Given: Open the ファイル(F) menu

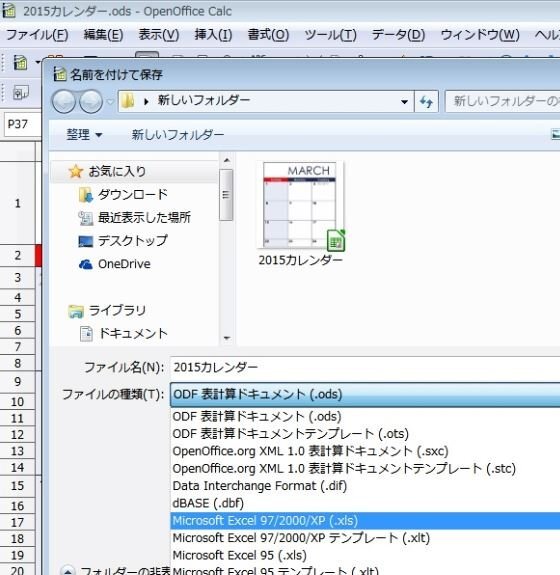Looking at the screenshot, I should tap(37, 35).
